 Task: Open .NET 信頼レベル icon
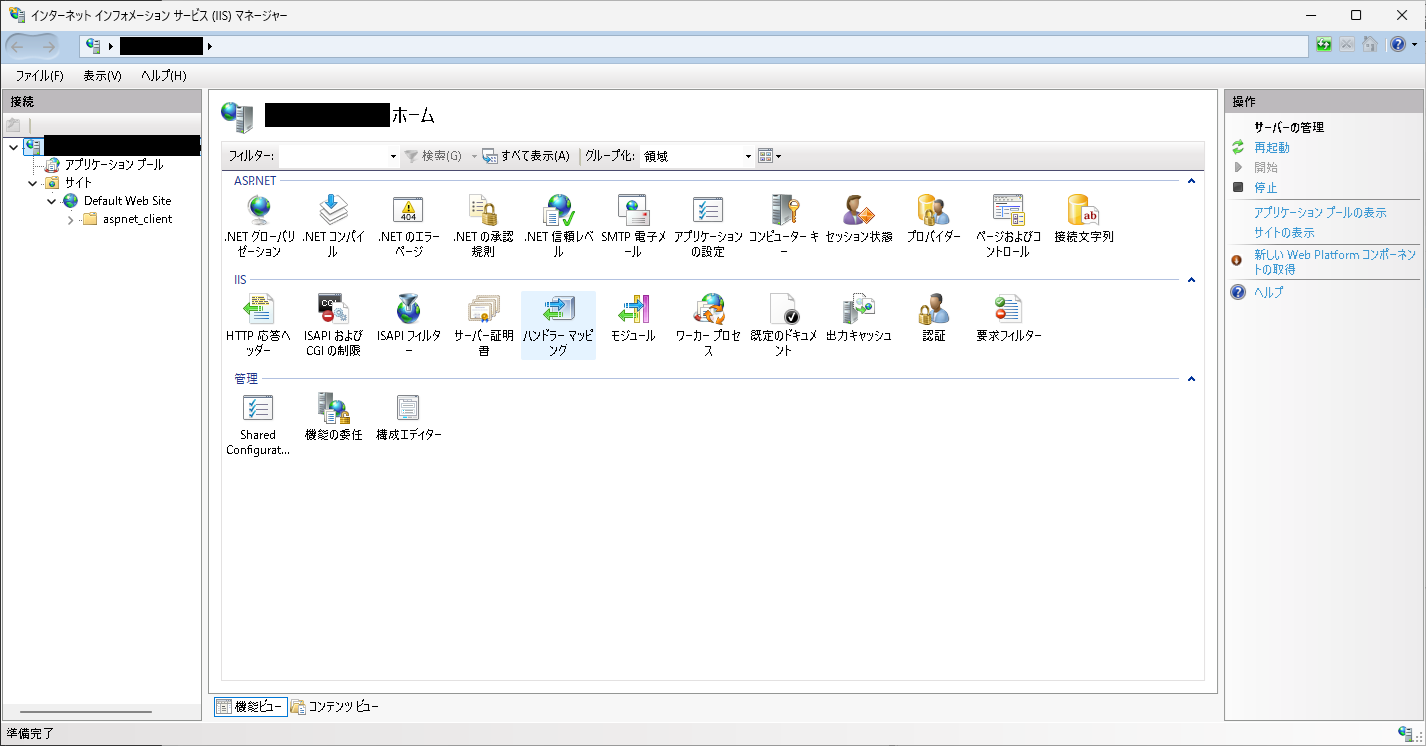(x=558, y=226)
